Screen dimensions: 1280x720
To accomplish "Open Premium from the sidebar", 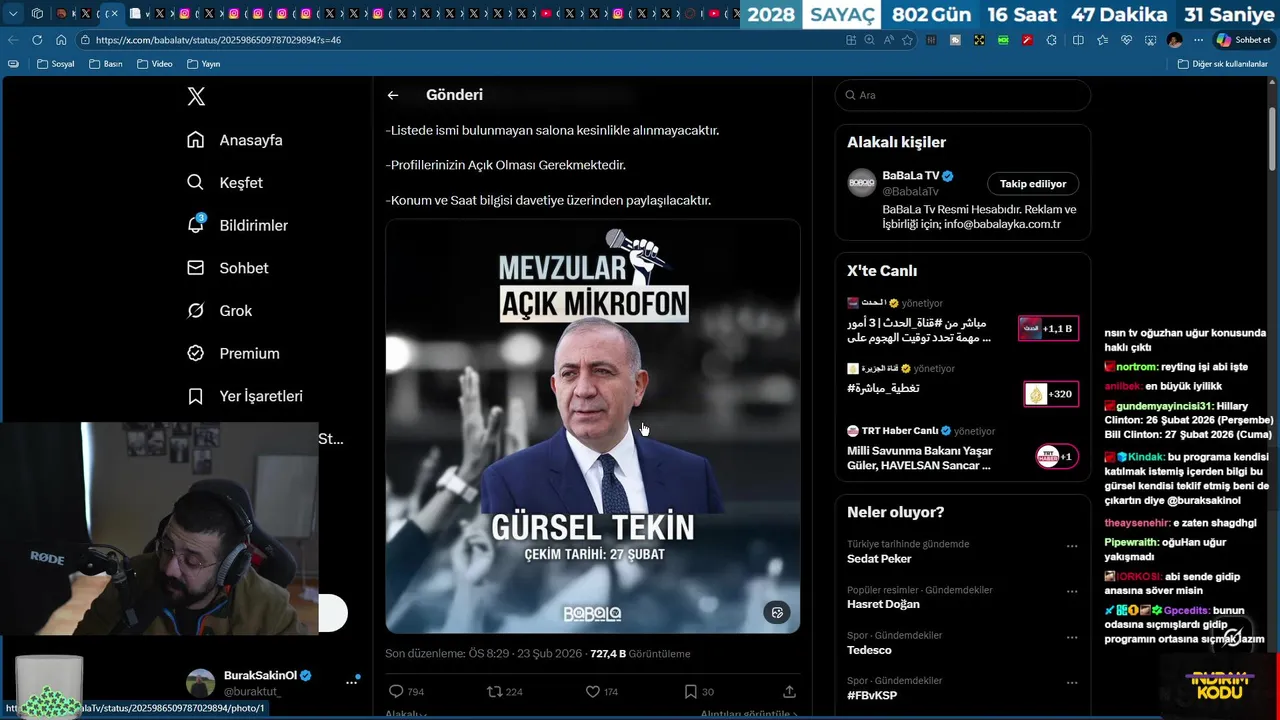I will (233, 353).
